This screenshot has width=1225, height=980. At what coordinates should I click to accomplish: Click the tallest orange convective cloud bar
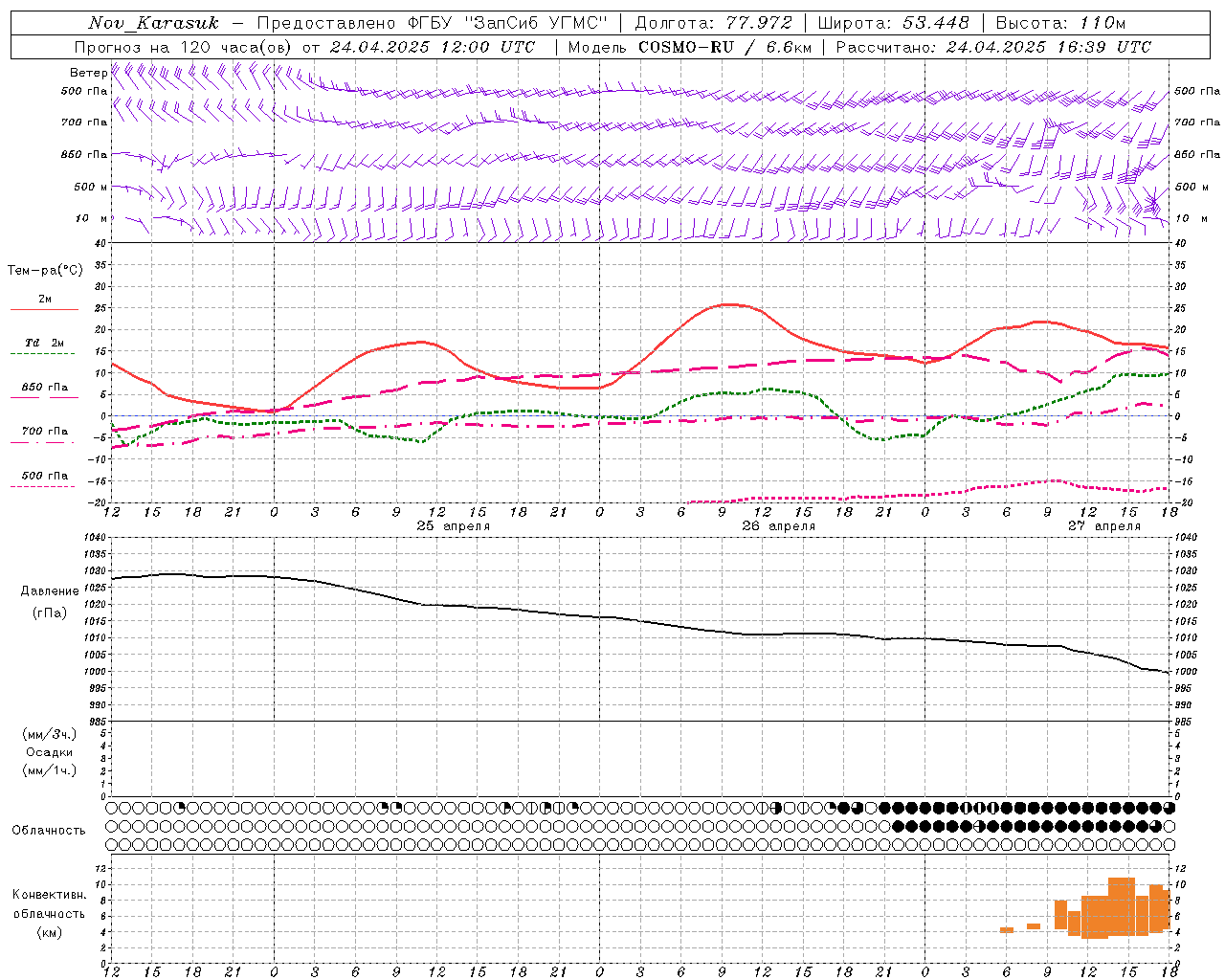pos(1122,906)
